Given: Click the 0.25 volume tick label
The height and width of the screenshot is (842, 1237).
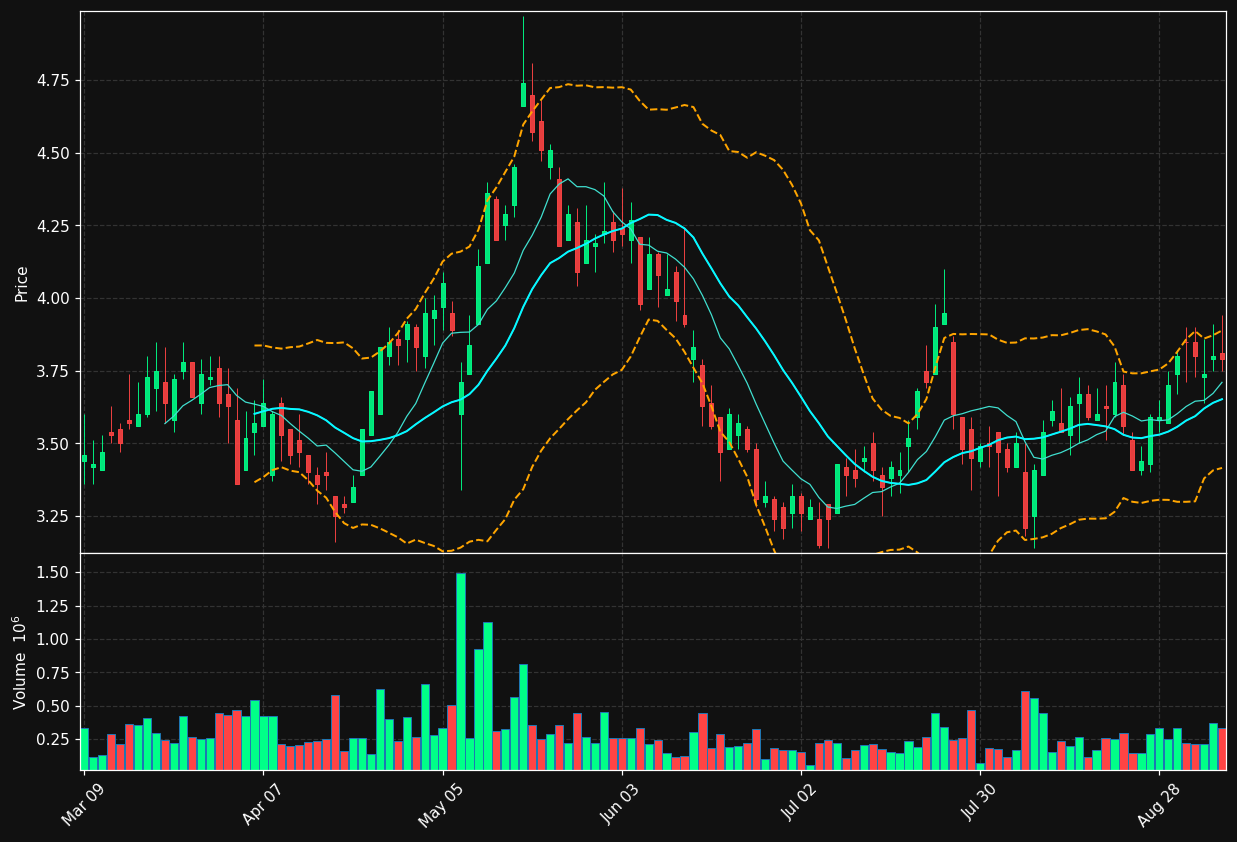Looking at the screenshot, I should click(51, 739).
